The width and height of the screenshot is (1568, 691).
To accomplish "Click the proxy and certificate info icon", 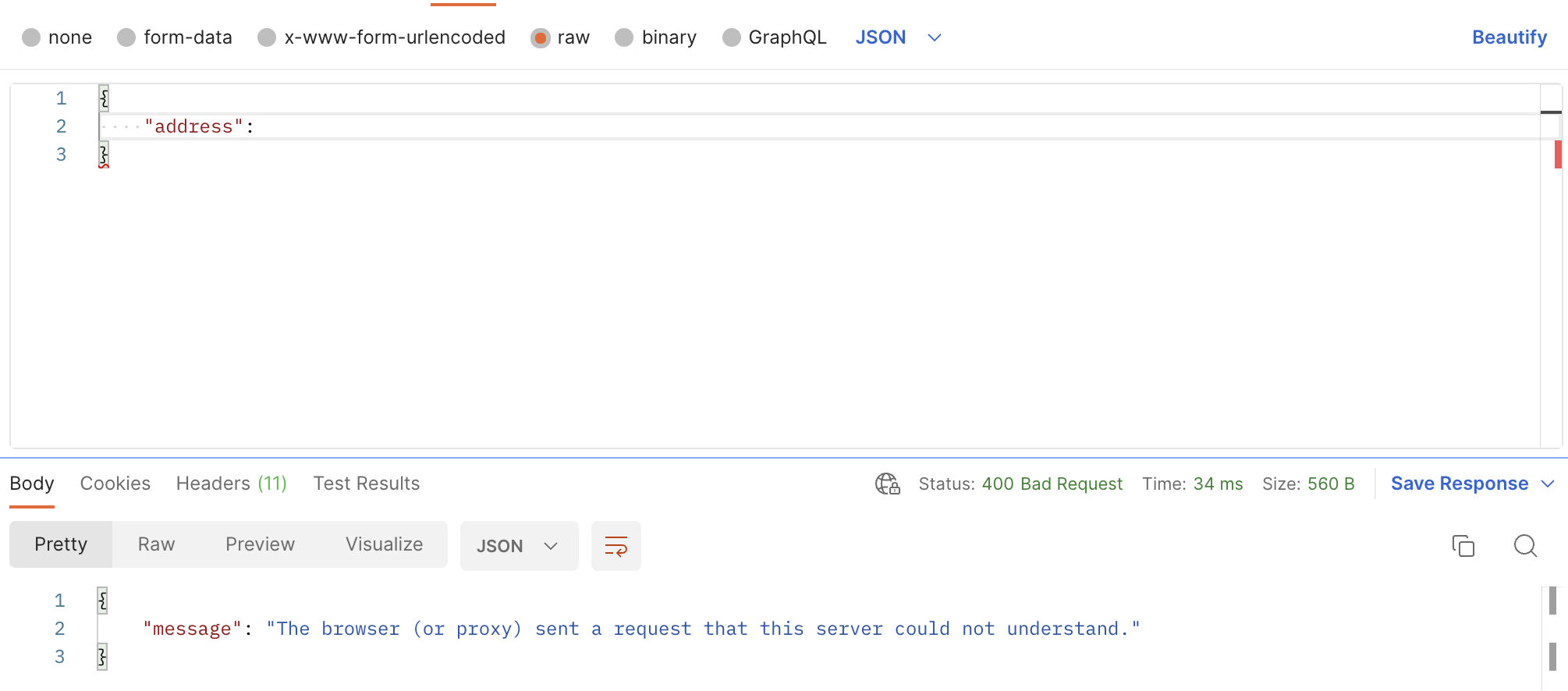I will tap(886, 484).
